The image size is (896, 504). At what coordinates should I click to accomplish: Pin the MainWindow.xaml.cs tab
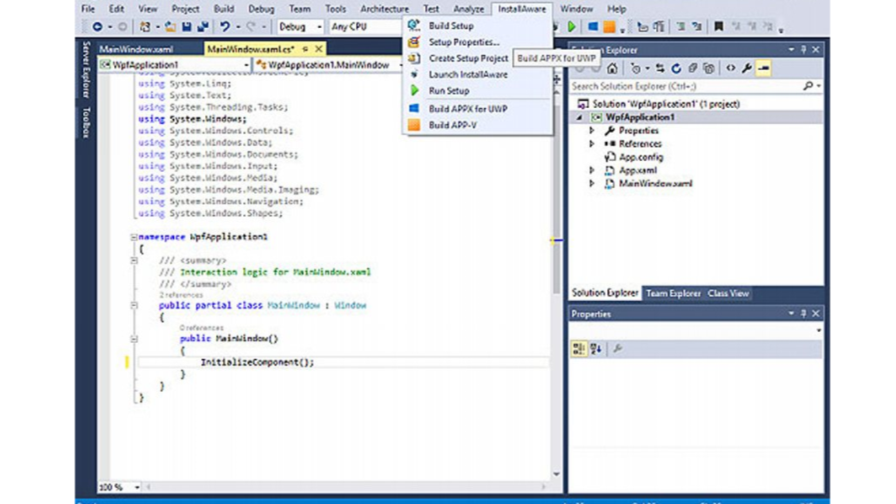(x=305, y=48)
